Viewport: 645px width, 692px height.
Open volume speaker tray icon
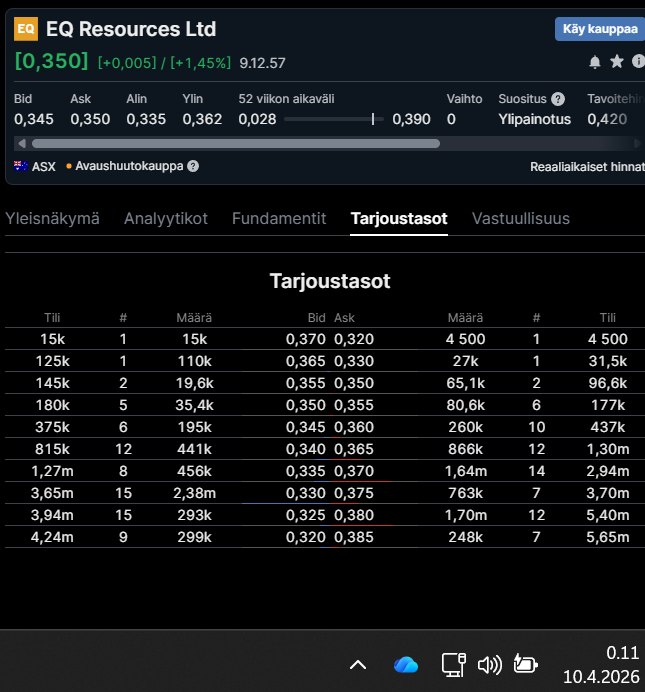point(490,665)
